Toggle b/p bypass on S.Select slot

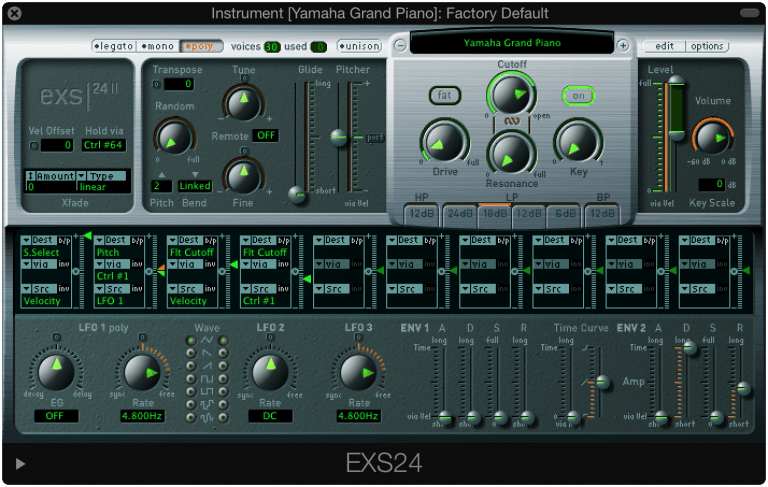[x=64, y=240]
